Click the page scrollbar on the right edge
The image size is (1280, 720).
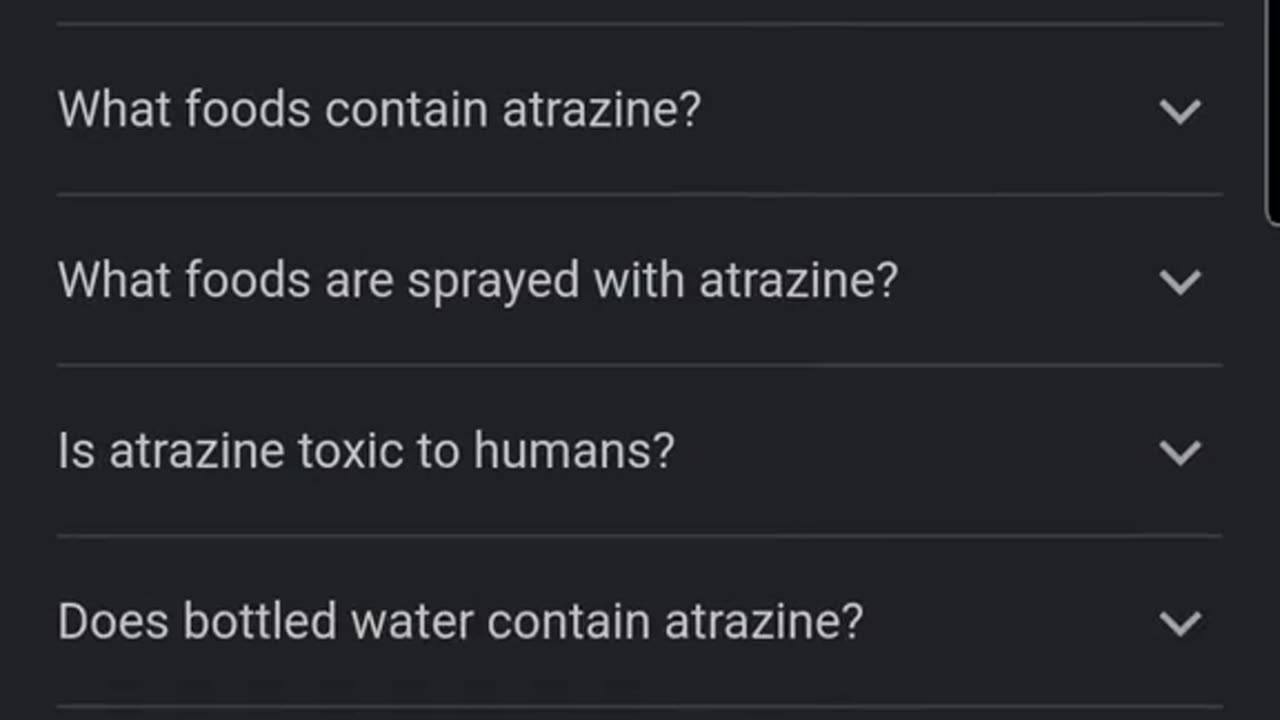tap(1273, 110)
